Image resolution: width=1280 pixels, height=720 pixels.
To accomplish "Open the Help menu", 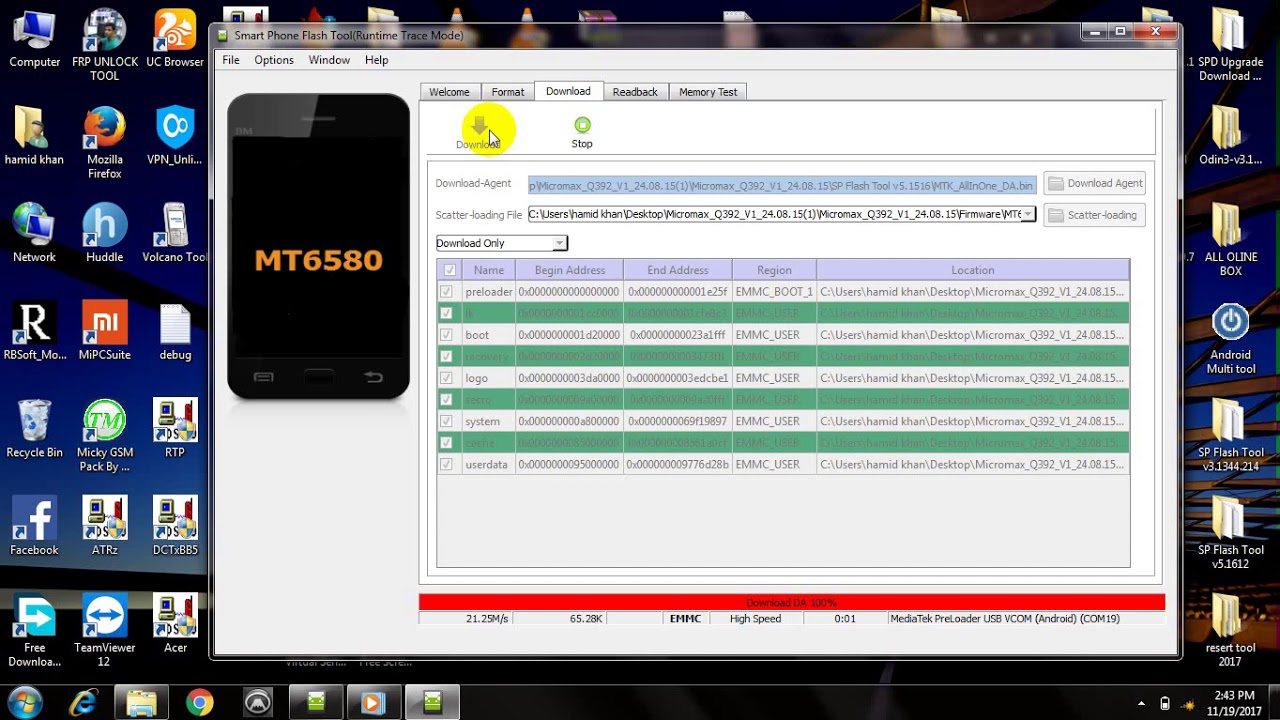I will pyautogui.click(x=377, y=60).
